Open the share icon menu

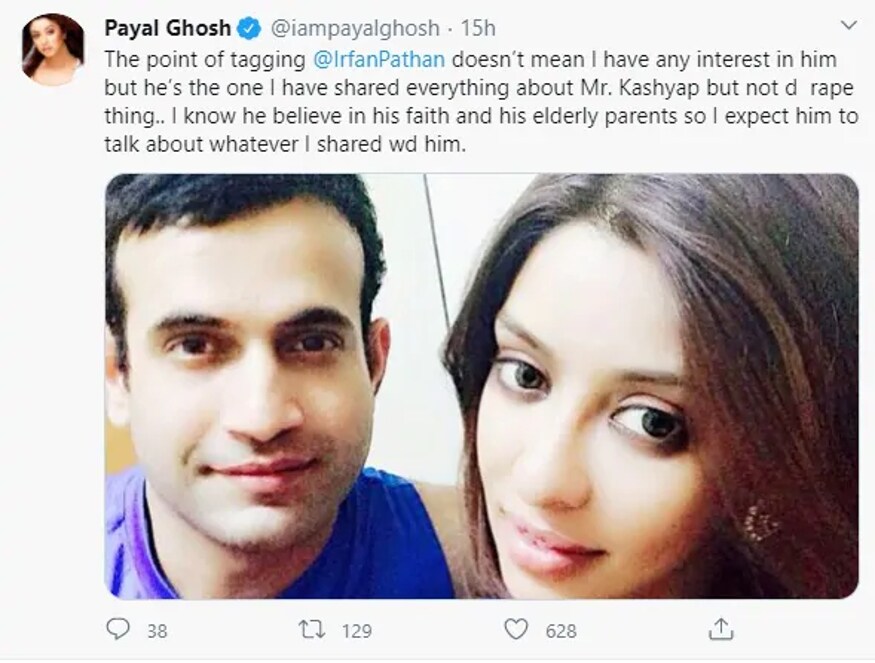pos(719,628)
